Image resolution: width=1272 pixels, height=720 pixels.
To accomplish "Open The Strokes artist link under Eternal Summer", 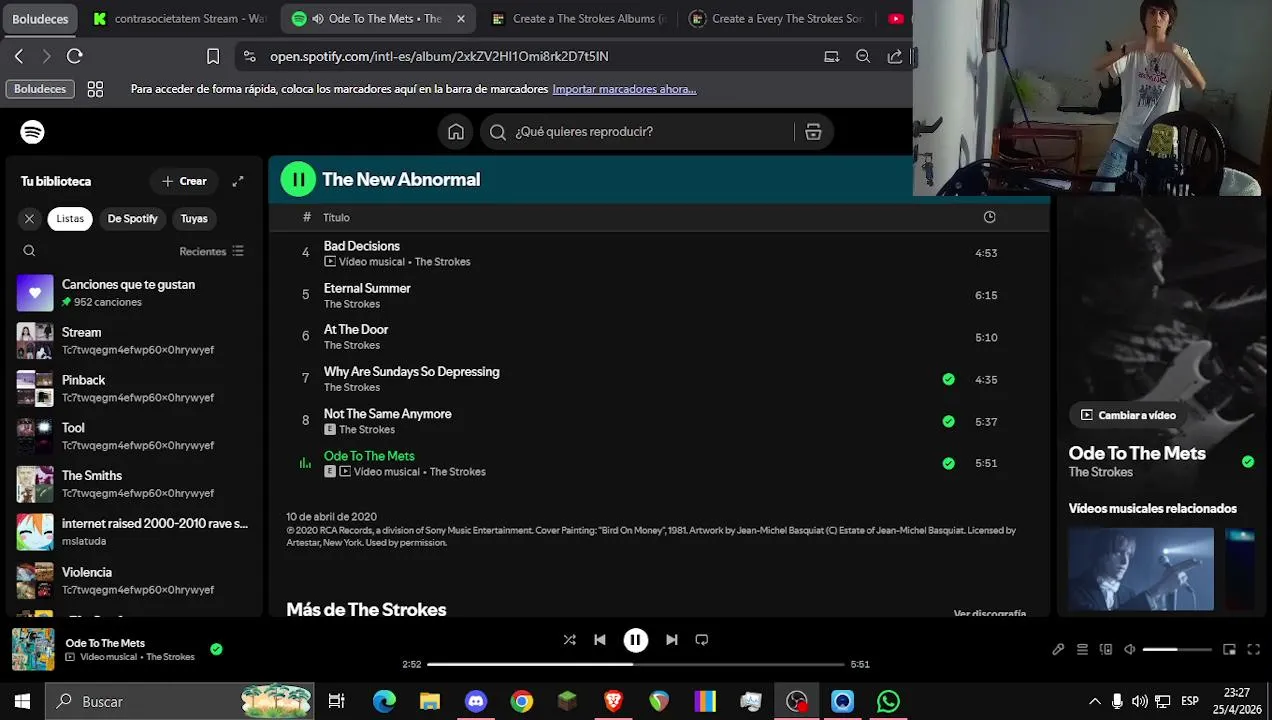I will click(352, 304).
